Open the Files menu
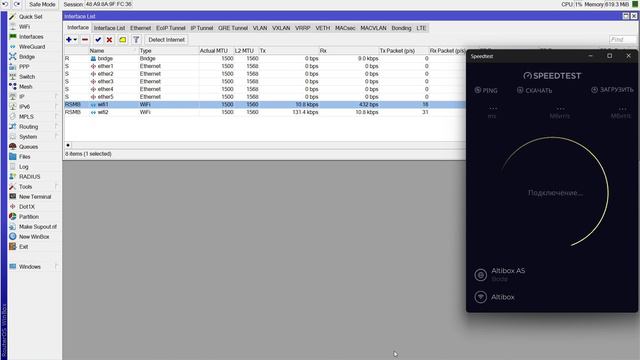The image size is (640, 360). 24,157
